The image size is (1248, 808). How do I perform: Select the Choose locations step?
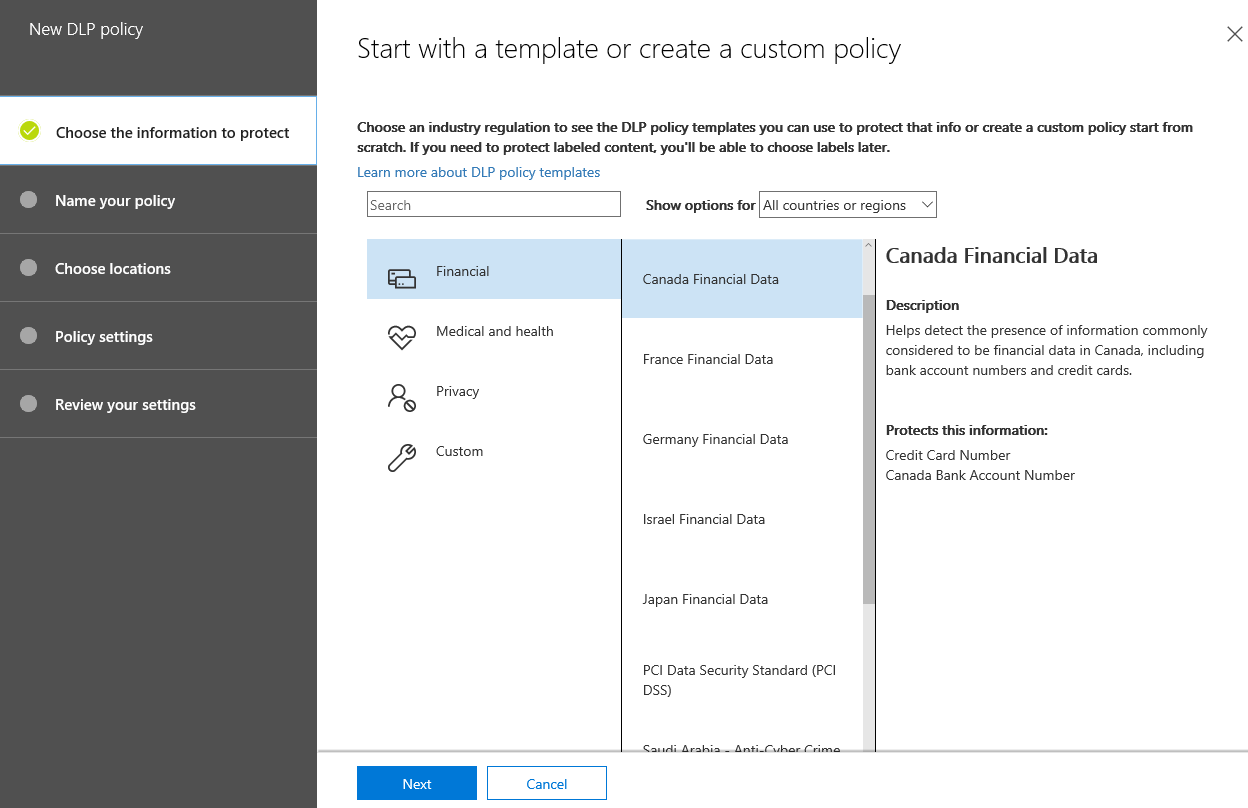coord(112,268)
